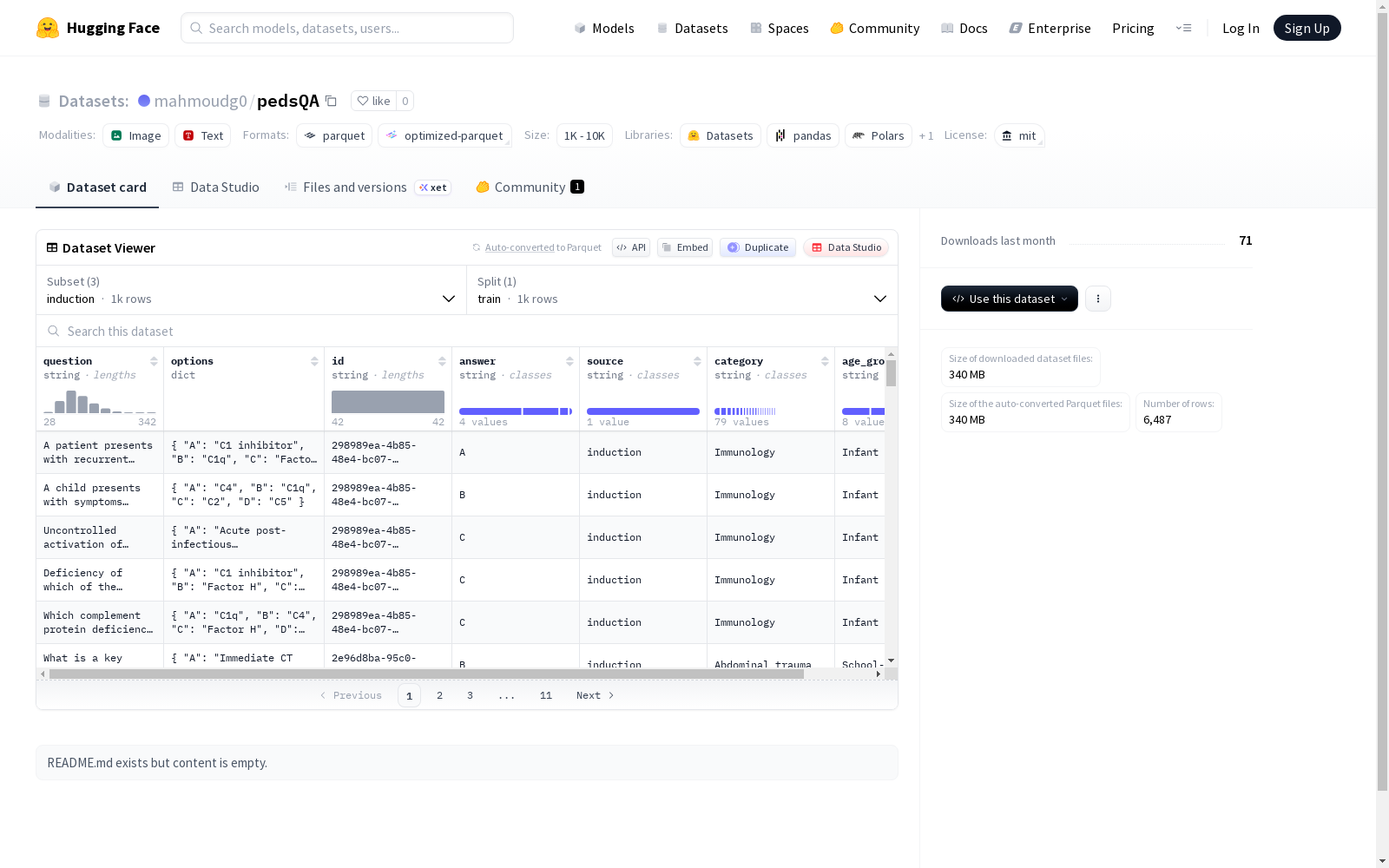1389x868 pixels.
Task: Duplicate the dataset
Action: coord(758,247)
